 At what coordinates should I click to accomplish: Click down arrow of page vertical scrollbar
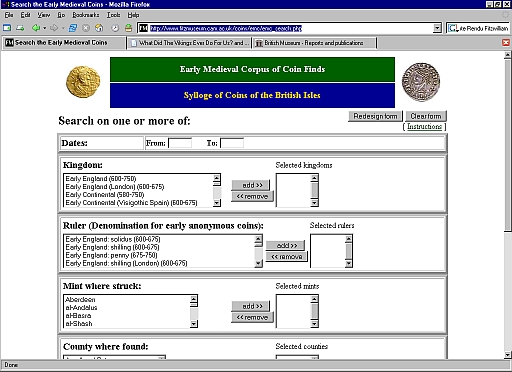[508, 355]
